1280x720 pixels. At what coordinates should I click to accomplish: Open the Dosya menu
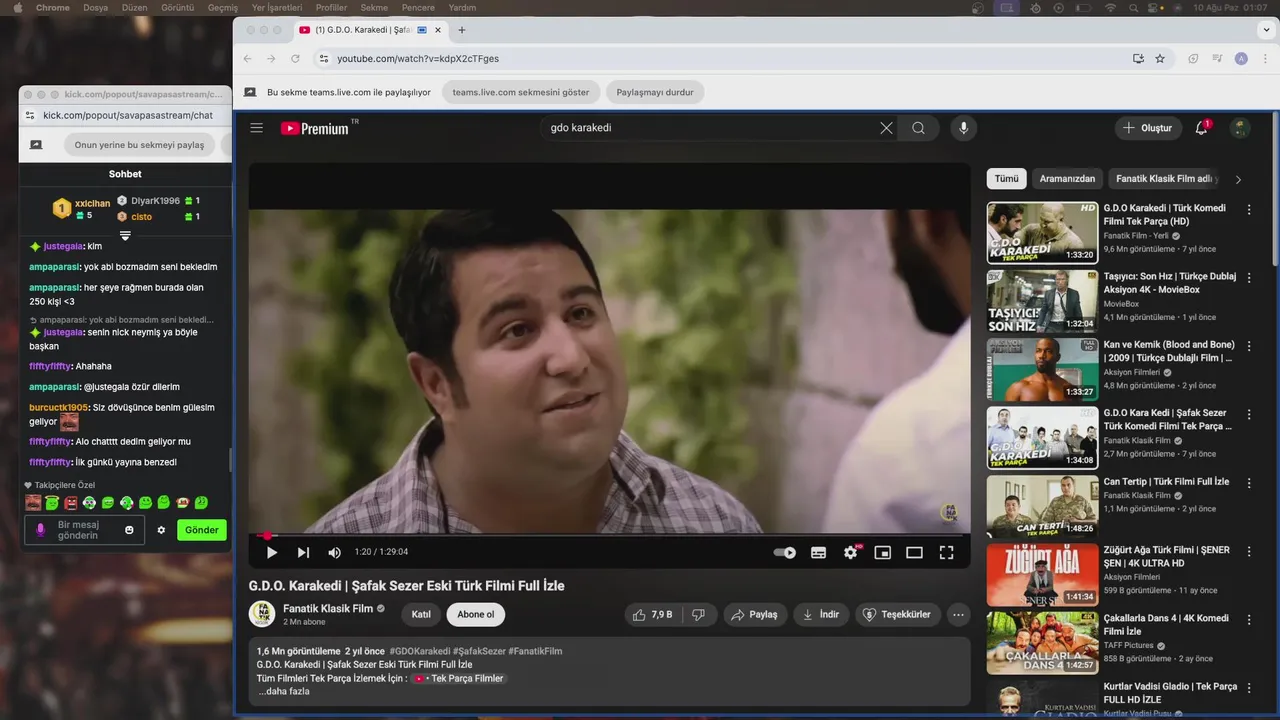(95, 7)
